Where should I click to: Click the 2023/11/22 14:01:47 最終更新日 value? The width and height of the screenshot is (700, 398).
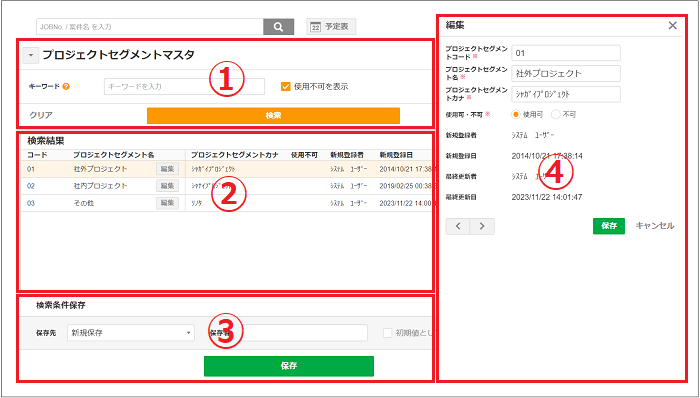[x=547, y=197]
